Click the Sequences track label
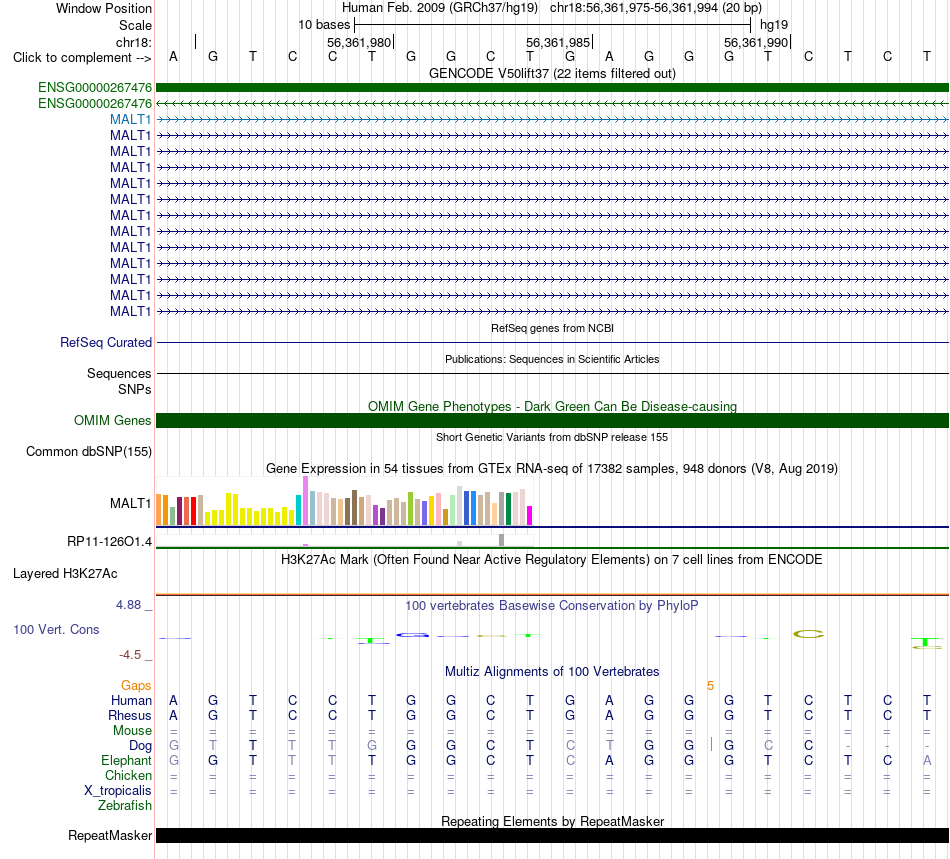The height and width of the screenshot is (859, 950). click(119, 373)
